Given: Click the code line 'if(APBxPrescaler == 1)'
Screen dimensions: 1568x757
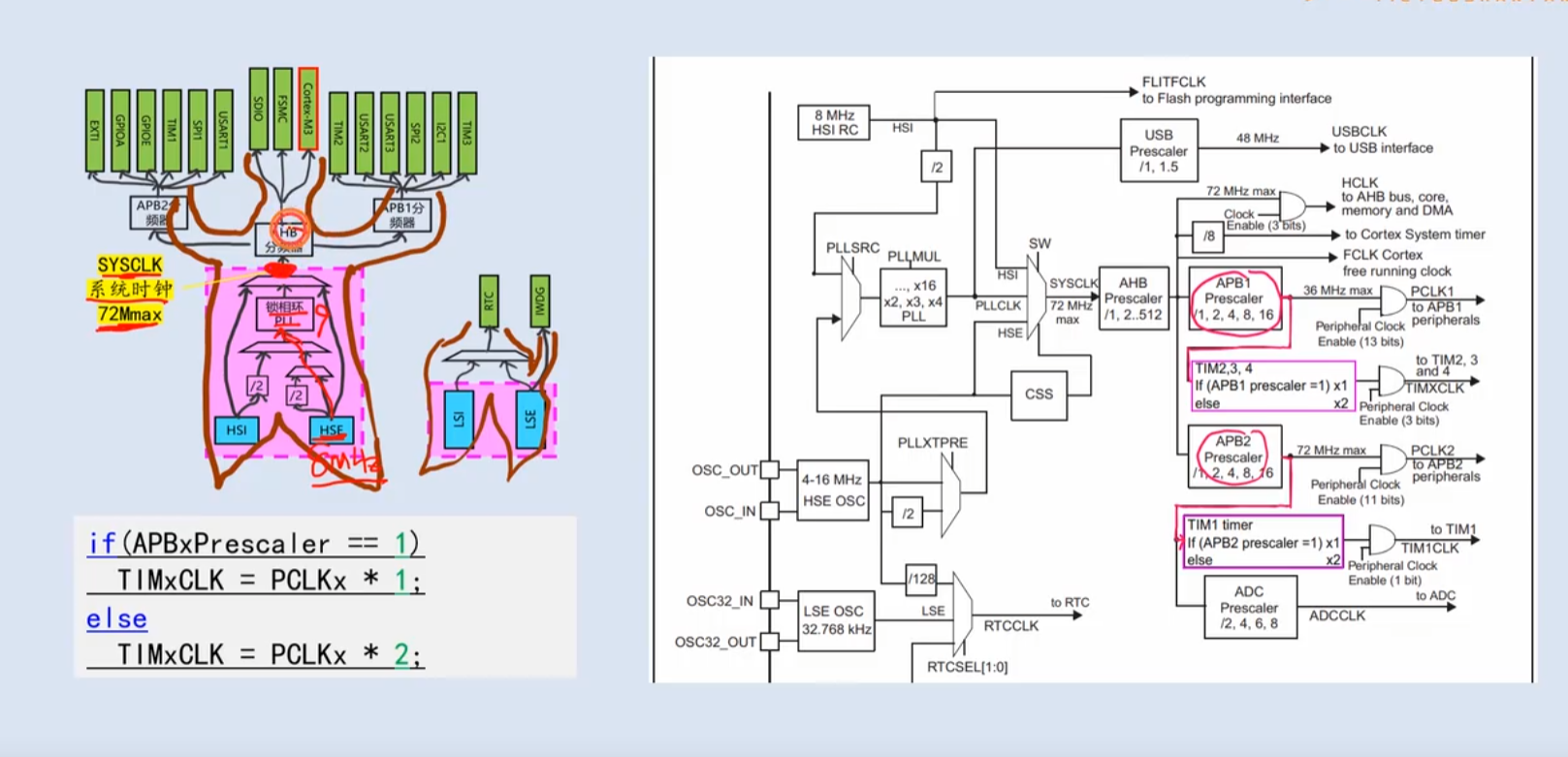Looking at the screenshot, I should pos(256,543).
